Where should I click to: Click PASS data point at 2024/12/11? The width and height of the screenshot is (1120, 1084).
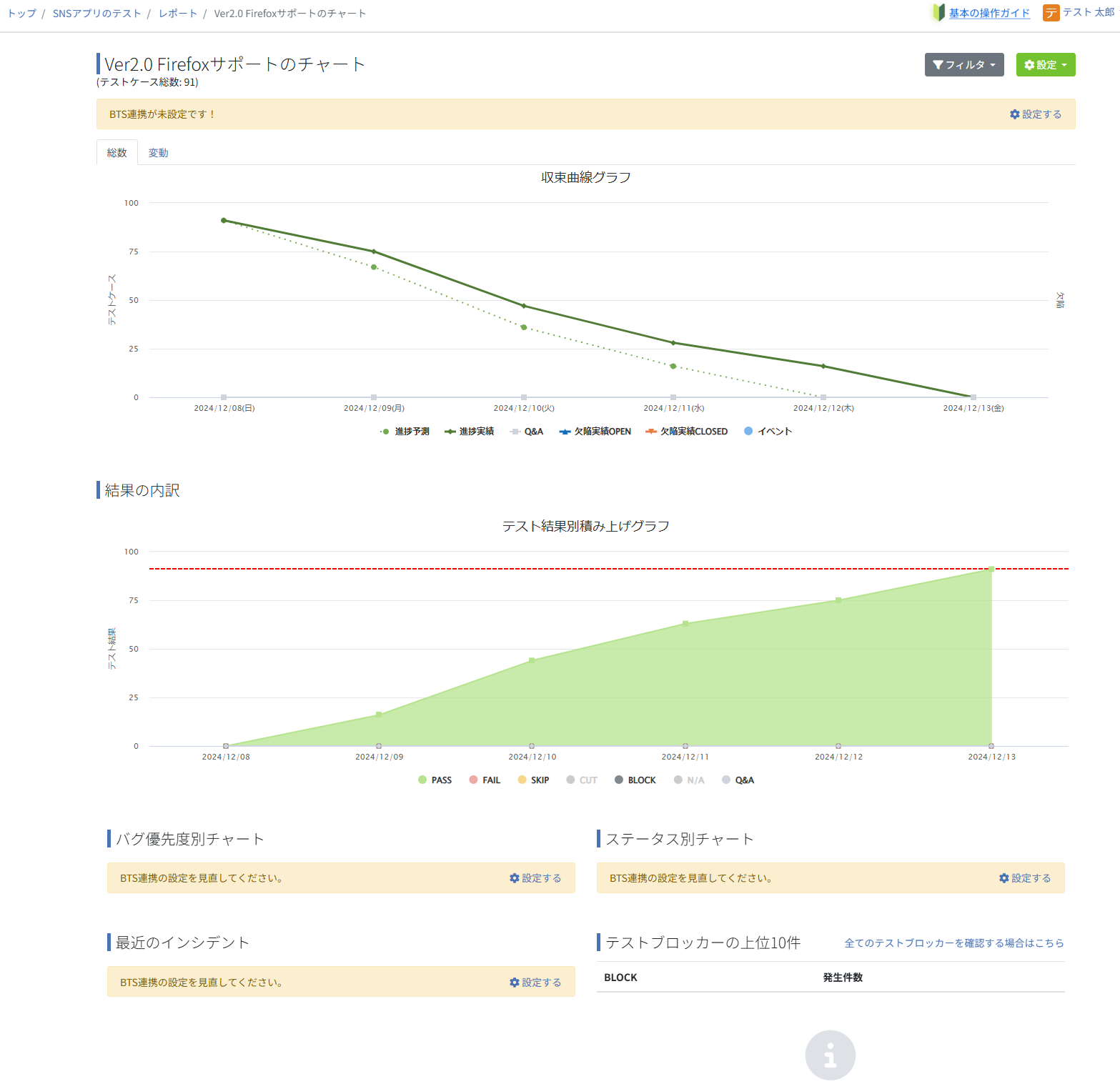pyautogui.click(x=685, y=624)
